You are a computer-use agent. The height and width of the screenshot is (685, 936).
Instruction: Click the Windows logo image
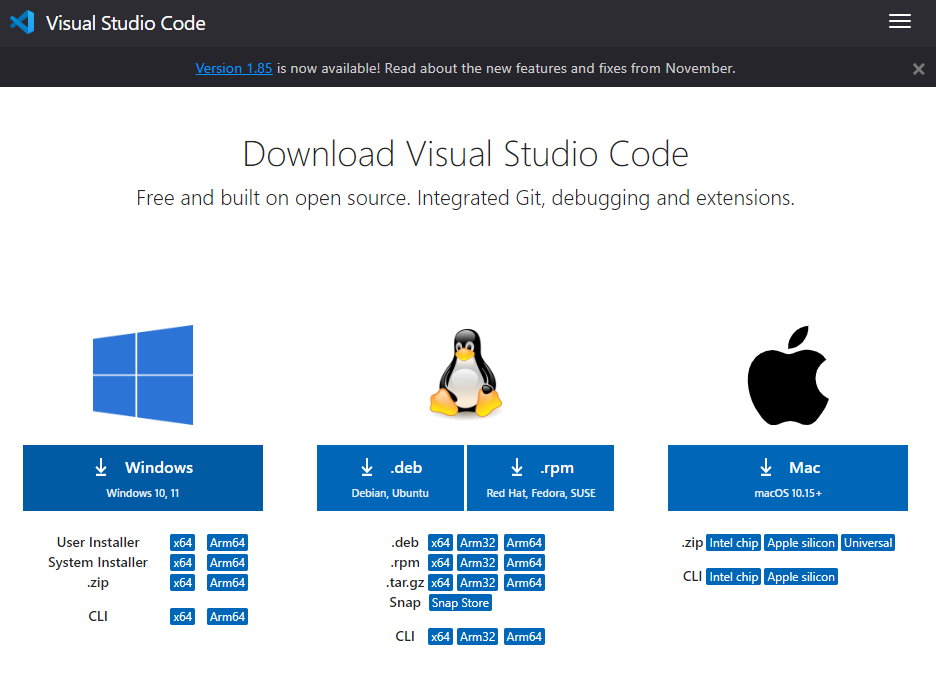143,375
